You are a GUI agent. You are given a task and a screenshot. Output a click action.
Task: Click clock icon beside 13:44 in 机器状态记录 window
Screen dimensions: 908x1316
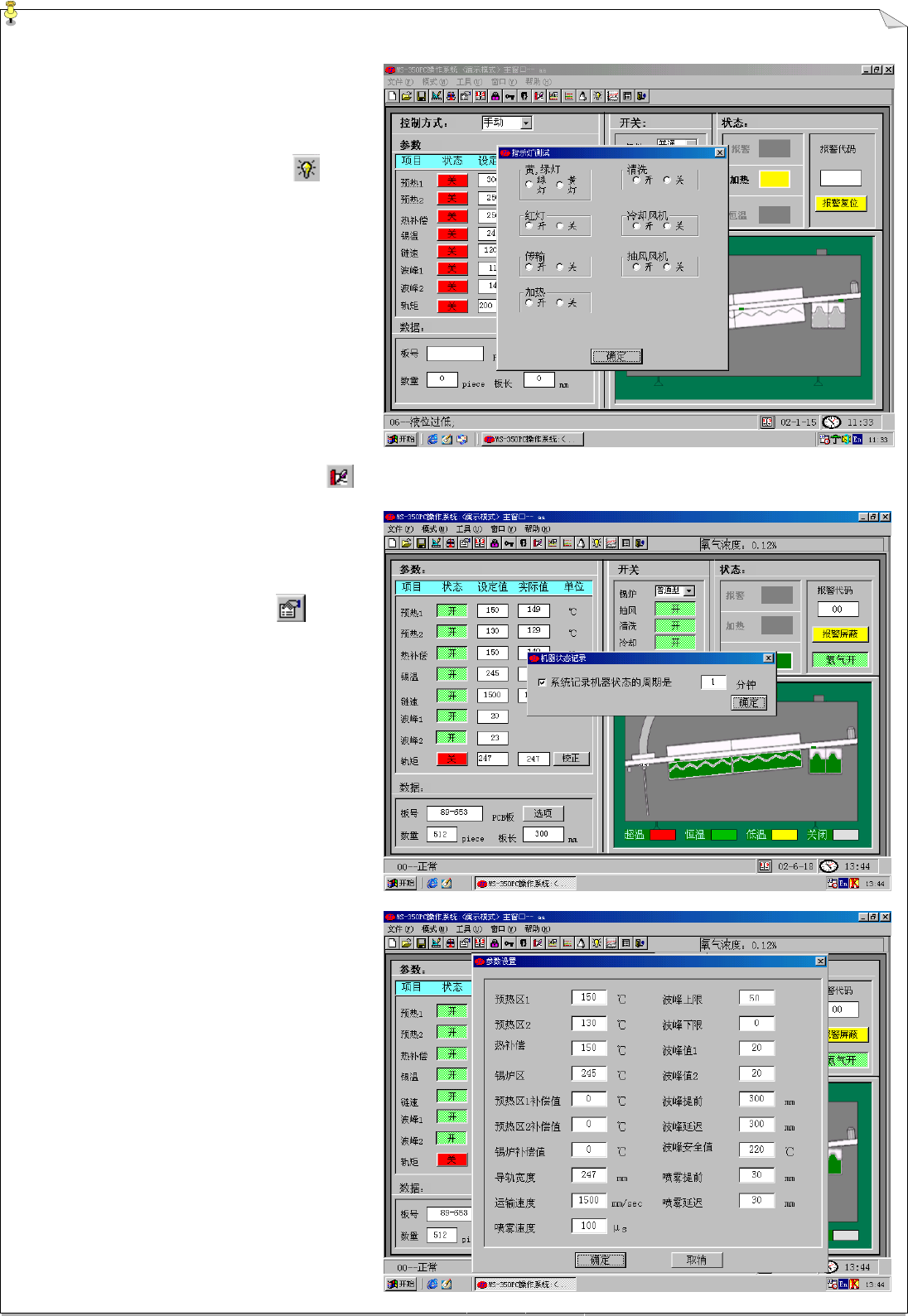(828, 866)
